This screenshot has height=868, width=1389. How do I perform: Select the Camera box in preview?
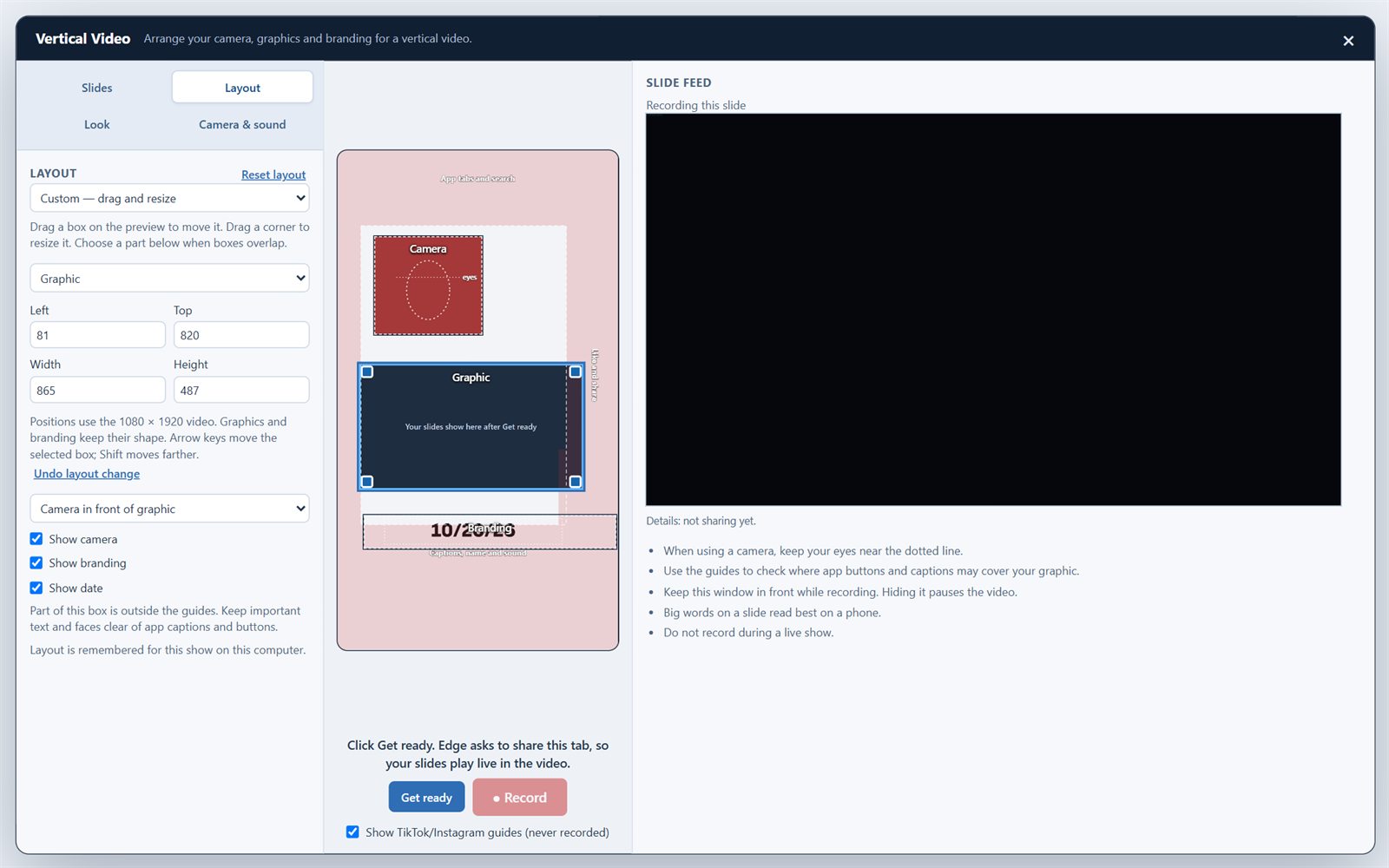(x=428, y=285)
